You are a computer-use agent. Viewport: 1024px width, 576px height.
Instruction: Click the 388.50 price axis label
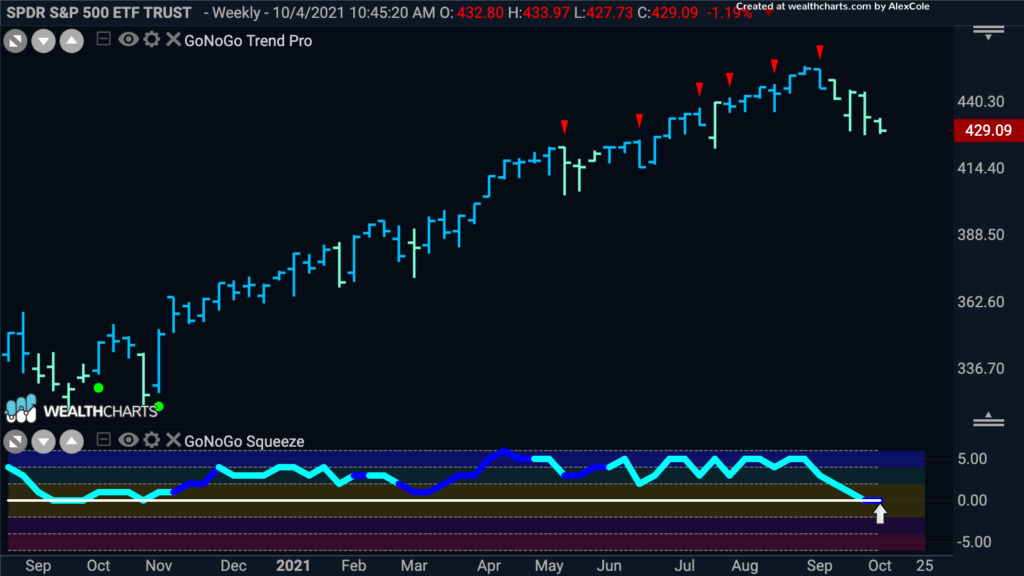(981, 235)
